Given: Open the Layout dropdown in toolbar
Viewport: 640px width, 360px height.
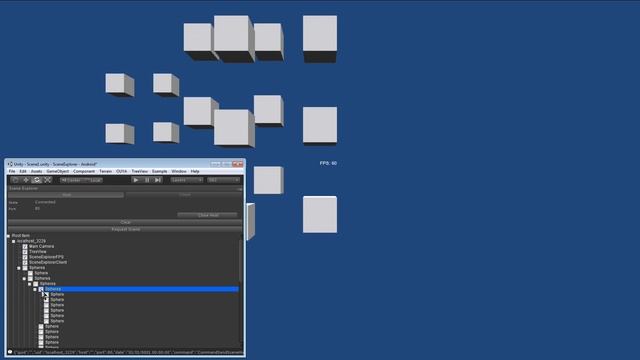Looking at the screenshot, I should [x=223, y=180].
